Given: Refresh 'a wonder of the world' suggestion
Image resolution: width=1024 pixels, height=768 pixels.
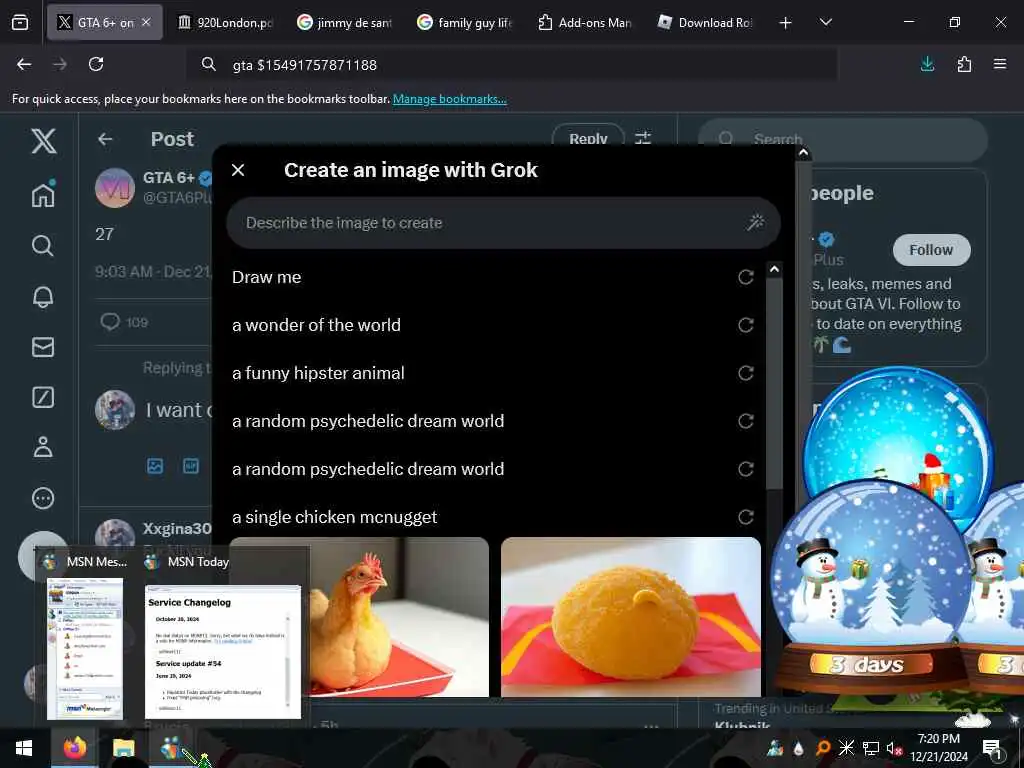Looking at the screenshot, I should point(746,325).
